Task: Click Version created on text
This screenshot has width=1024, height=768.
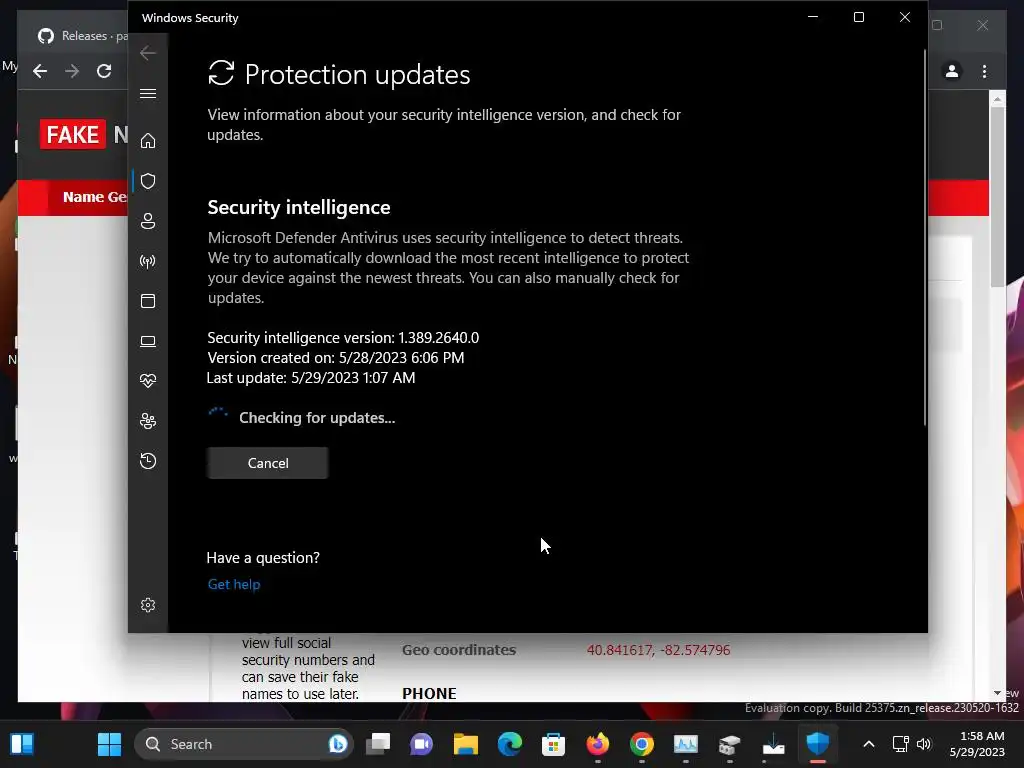Action: coord(336,358)
